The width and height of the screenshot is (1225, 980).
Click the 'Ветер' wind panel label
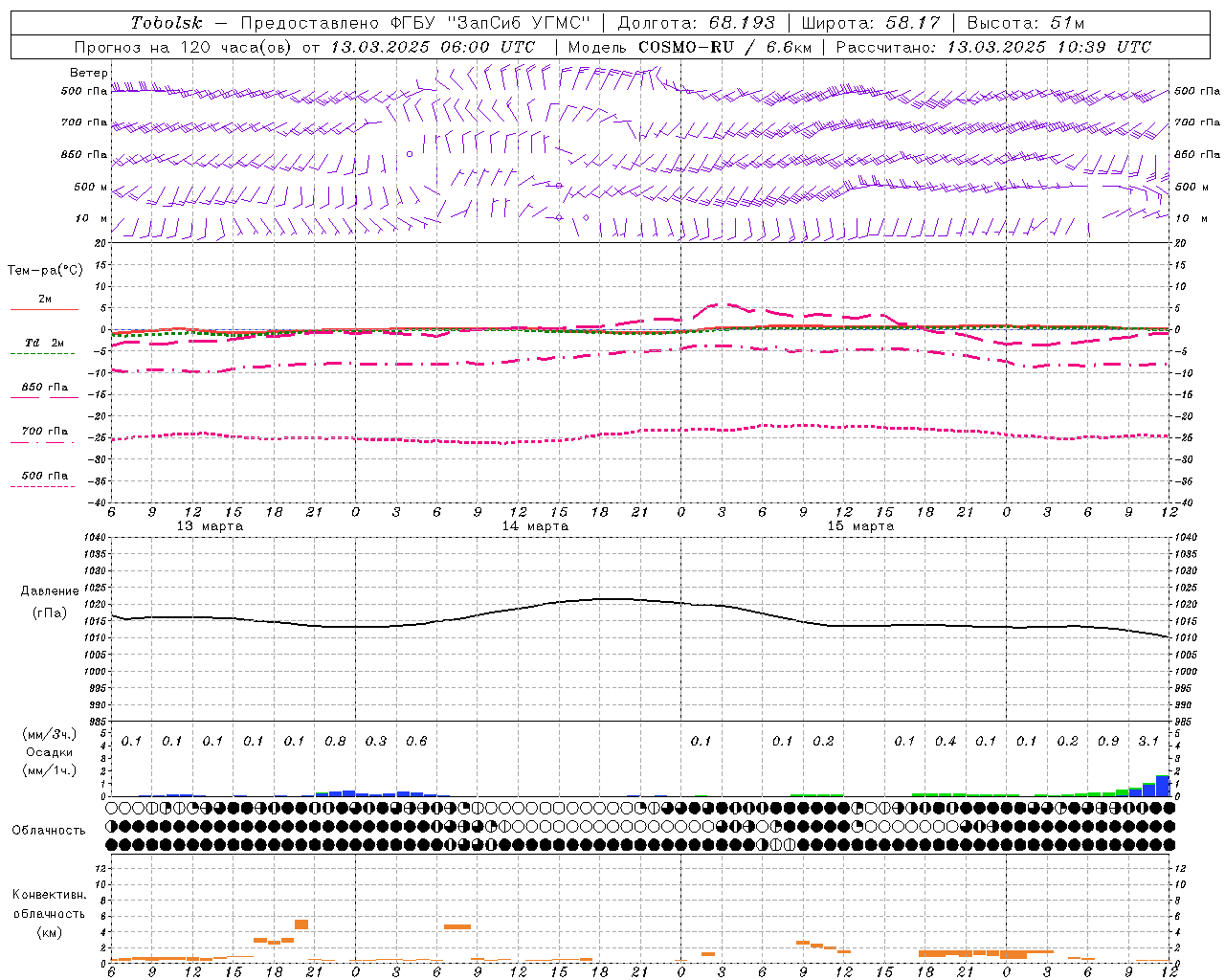pyautogui.click(x=89, y=73)
